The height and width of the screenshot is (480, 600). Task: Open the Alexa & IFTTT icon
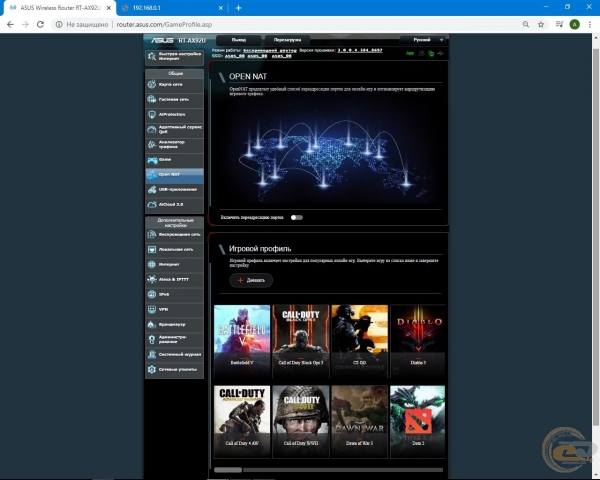[x=152, y=279]
